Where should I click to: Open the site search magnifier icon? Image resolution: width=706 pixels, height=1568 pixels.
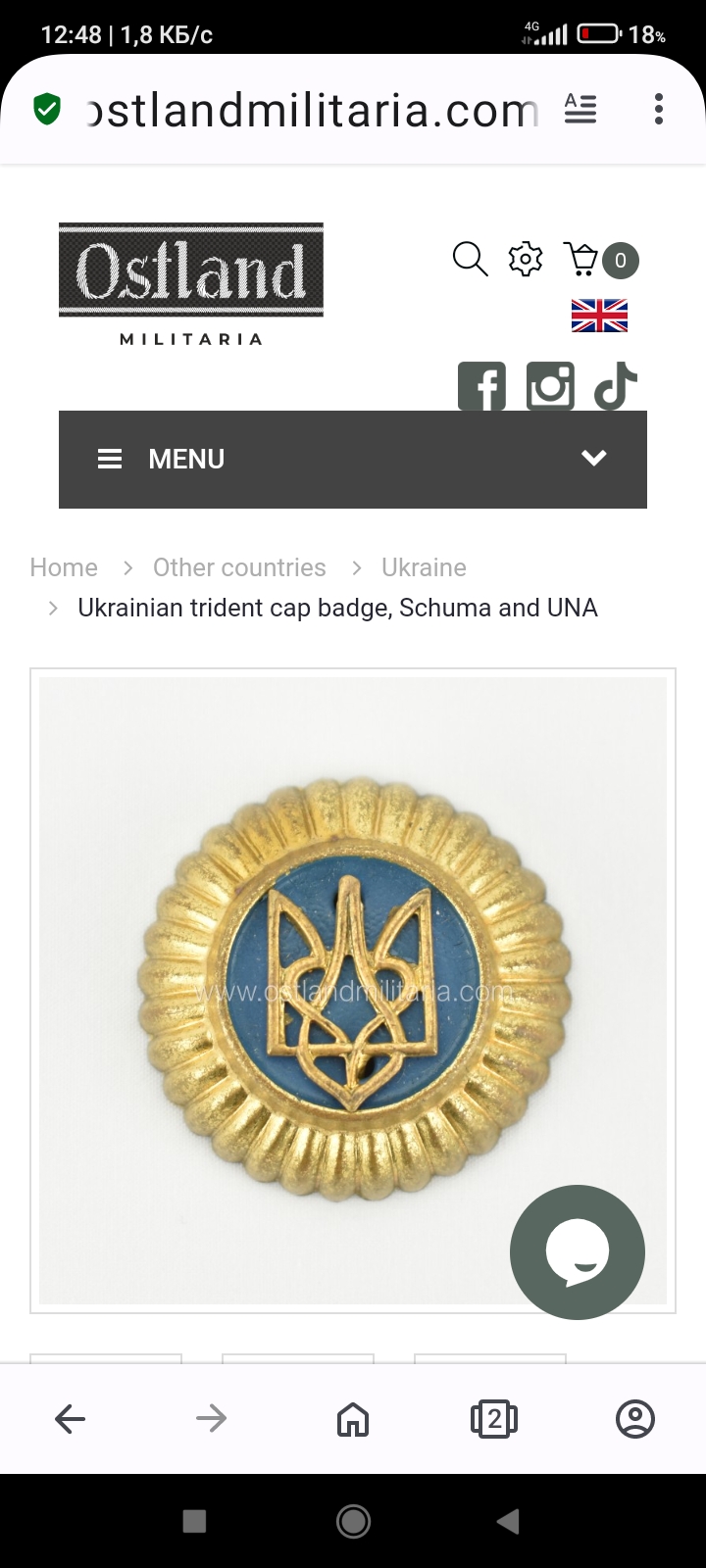(x=470, y=260)
